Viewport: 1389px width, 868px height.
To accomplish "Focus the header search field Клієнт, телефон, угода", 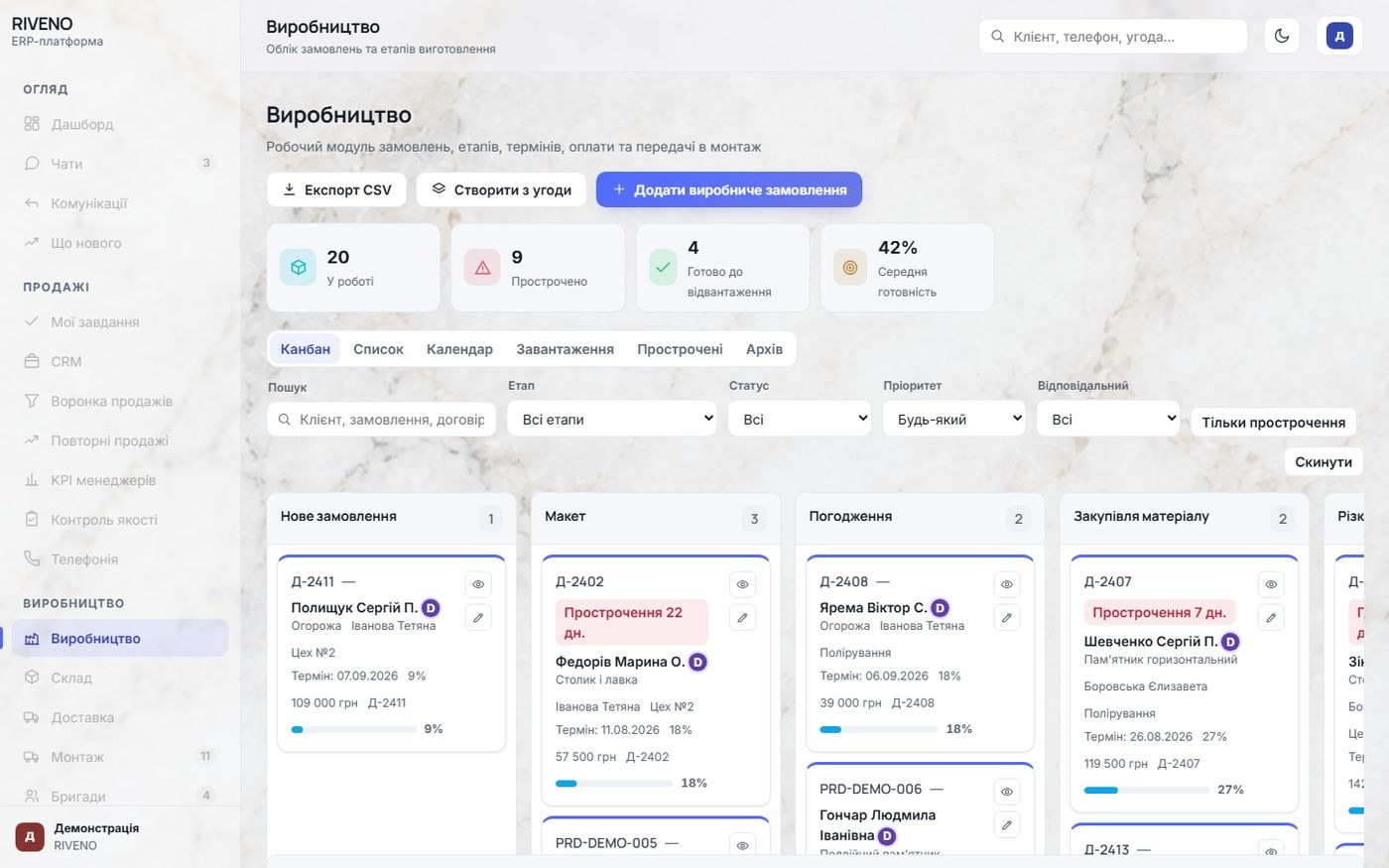I will click(x=1113, y=37).
